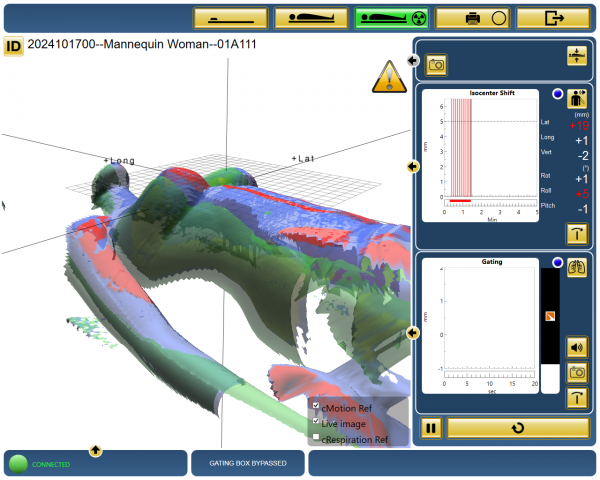Select the Pitch value -1
The height and width of the screenshot is (480, 600).
tap(583, 209)
